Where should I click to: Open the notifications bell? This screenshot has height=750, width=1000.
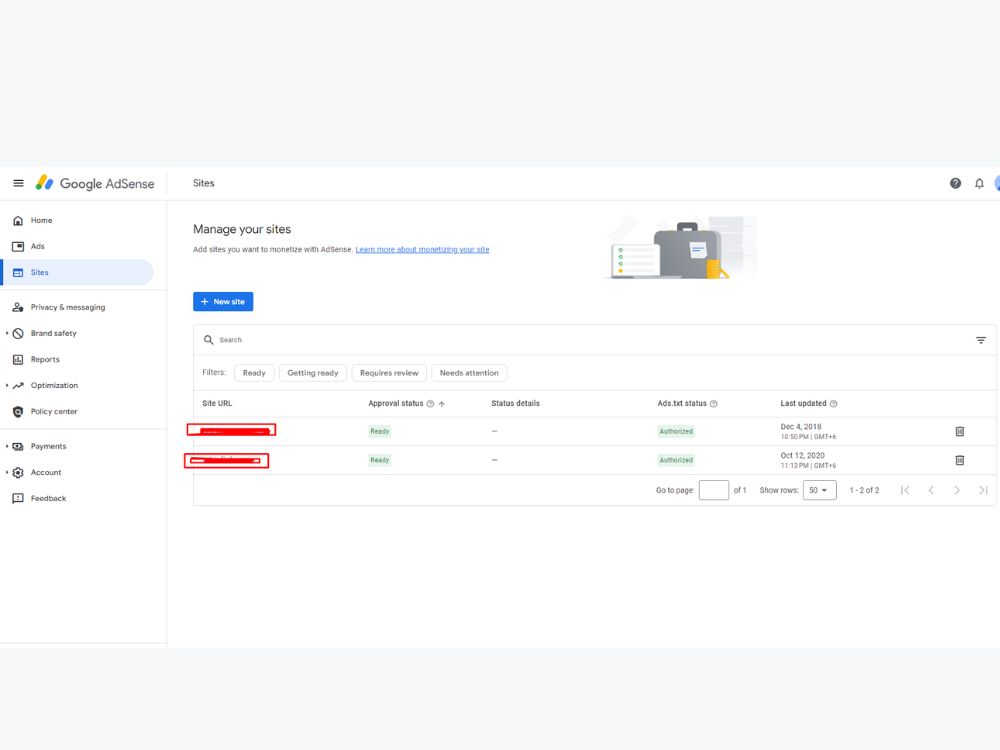coord(979,184)
